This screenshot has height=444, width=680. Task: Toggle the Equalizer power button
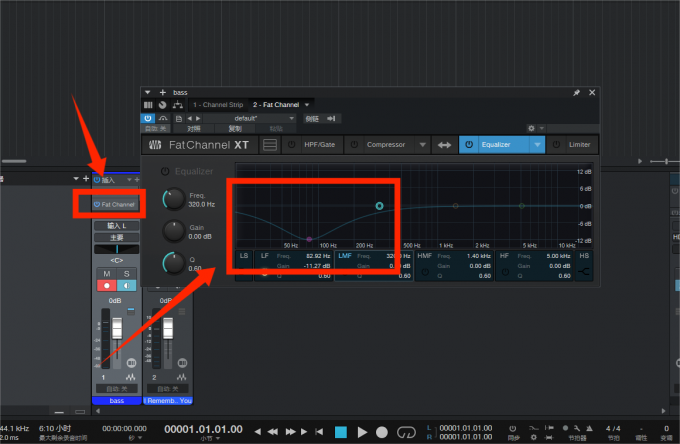pyautogui.click(x=468, y=145)
